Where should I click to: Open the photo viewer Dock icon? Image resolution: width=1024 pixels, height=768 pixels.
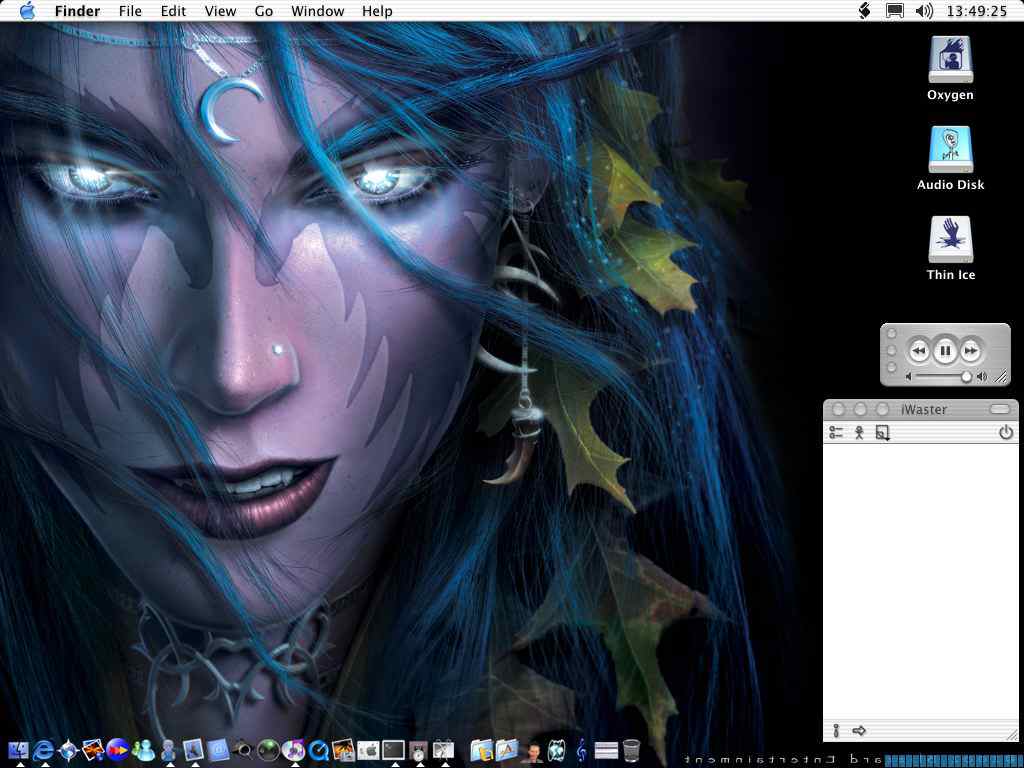[93, 750]
